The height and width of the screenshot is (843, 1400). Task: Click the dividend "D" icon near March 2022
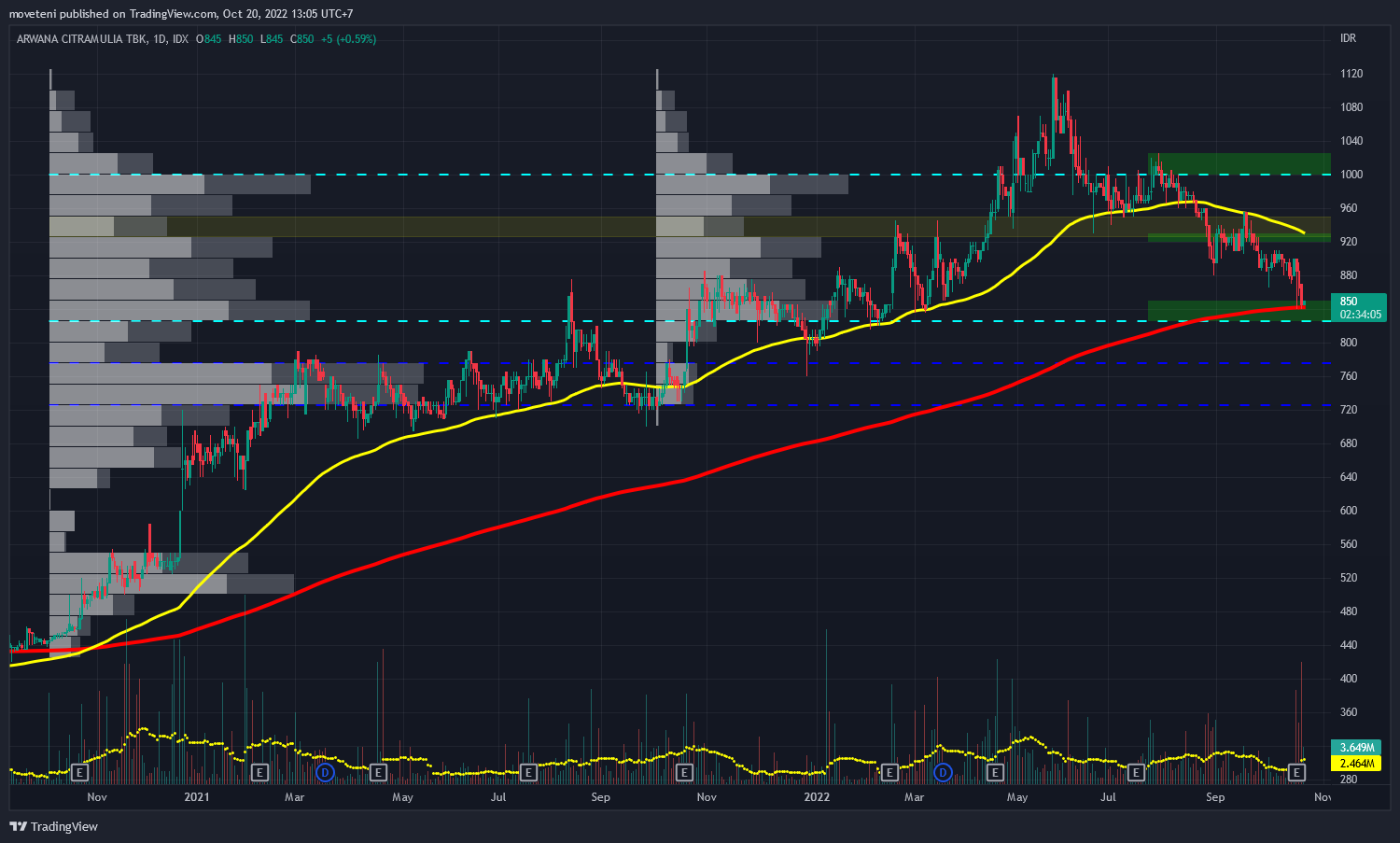(942, 773)
